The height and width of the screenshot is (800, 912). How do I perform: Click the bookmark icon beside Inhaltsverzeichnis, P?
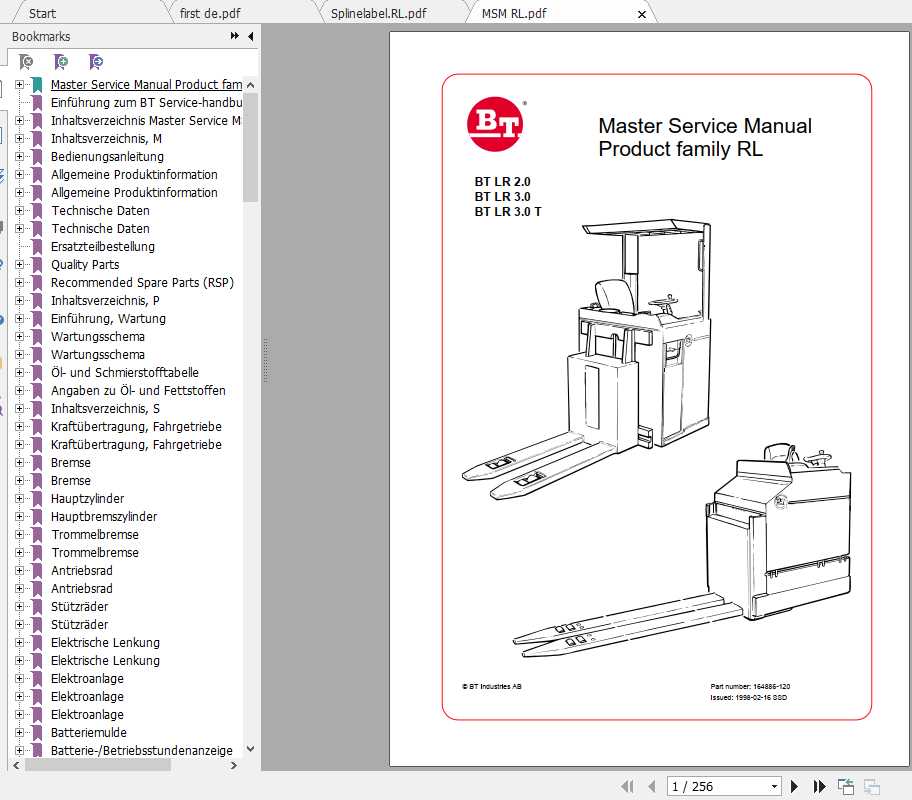(37, 301)
